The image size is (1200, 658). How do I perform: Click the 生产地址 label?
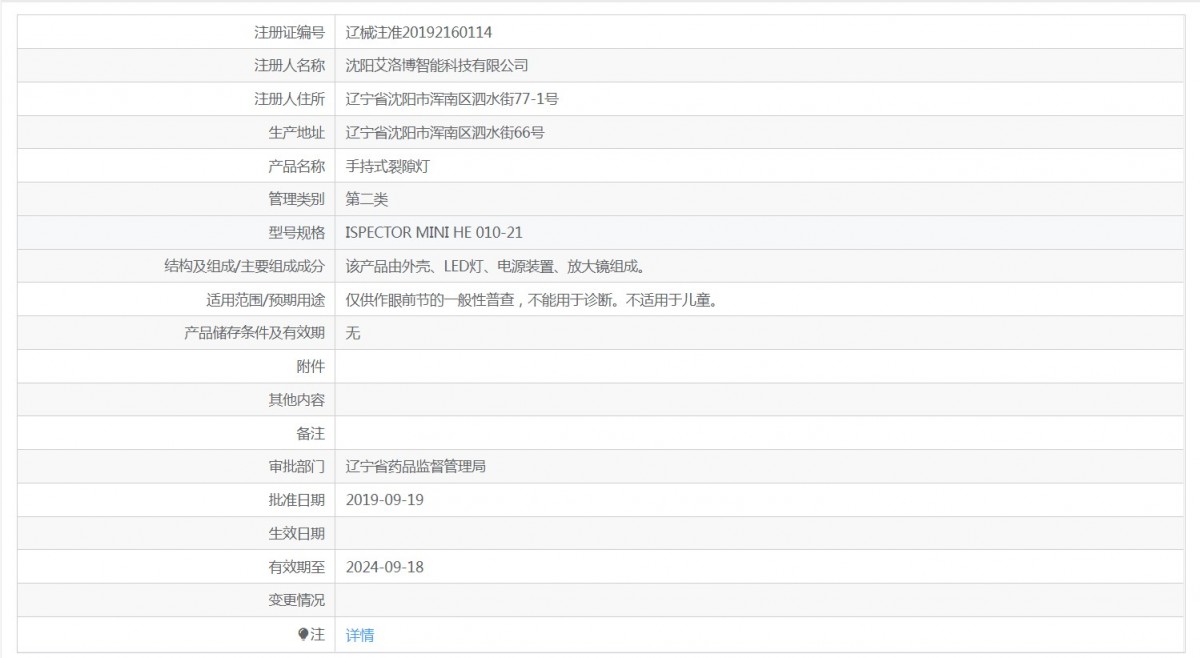click(297, 132)
